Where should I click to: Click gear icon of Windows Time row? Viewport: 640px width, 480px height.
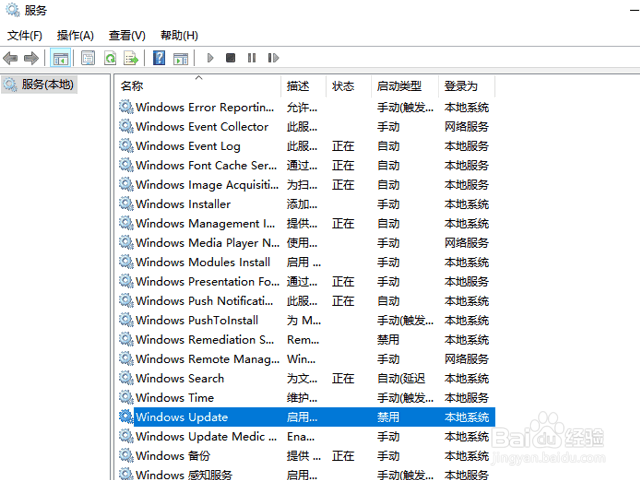(x=126, y=398)
